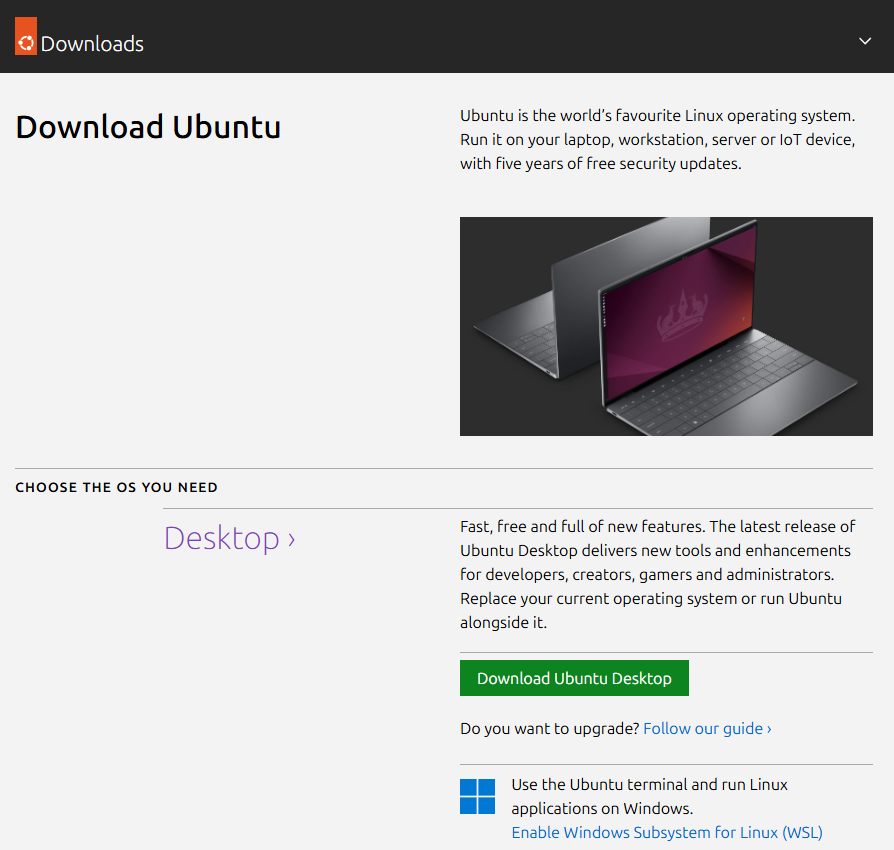Click the laptop hero image

click(666, 326)
